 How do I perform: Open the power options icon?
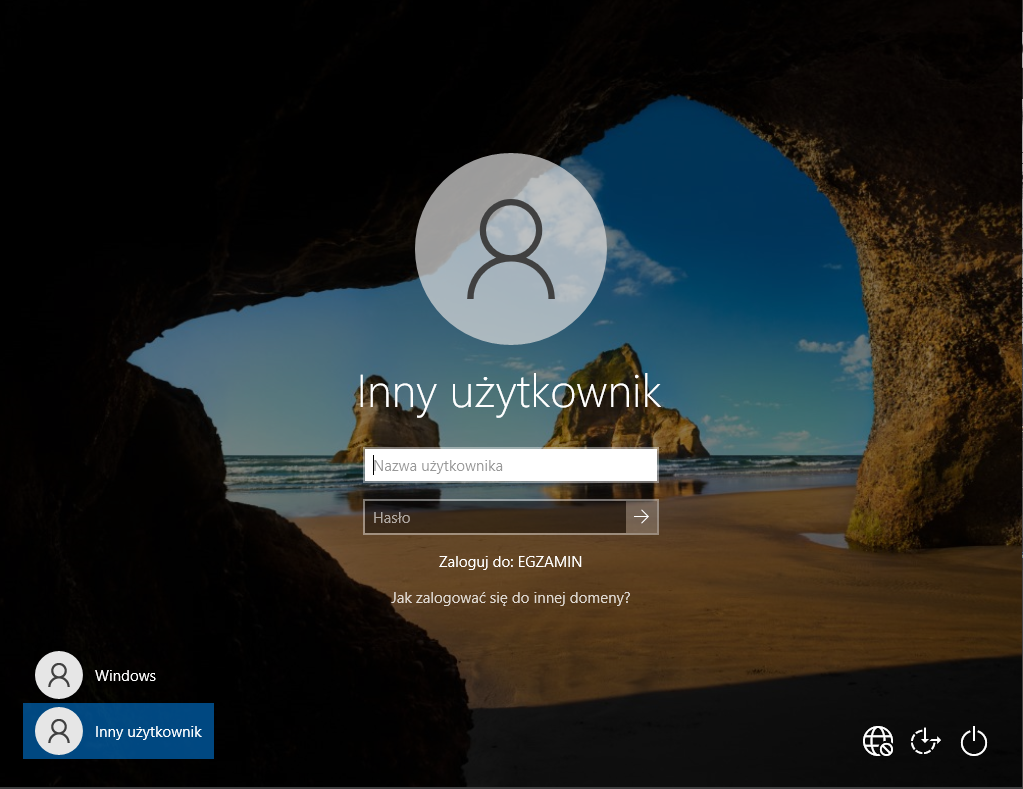[x=973, y=741]
